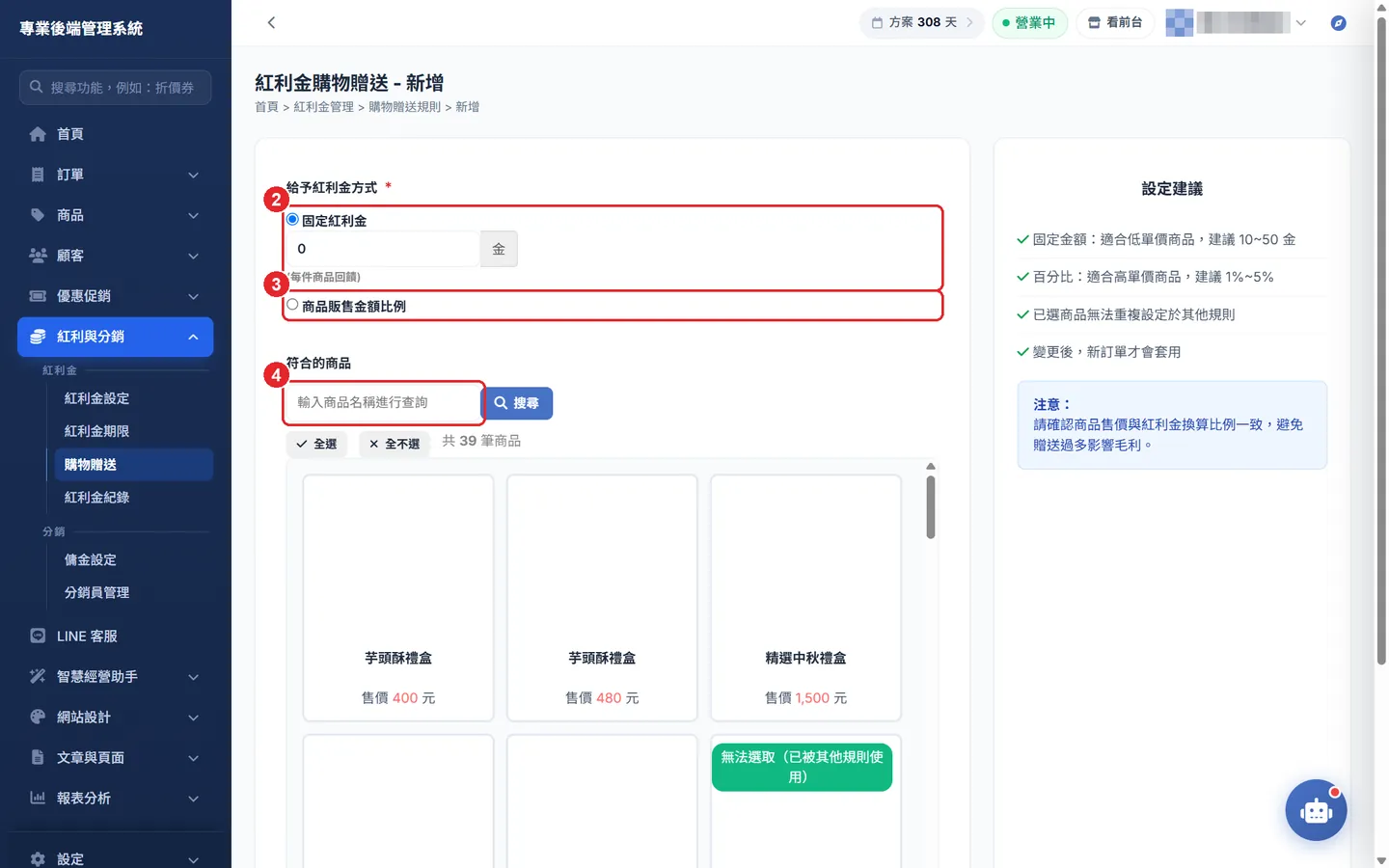Click the 訂單 orders icon in sidebar
Image resolution: width=1389 pixels, height=868 pixels.
[x=38, y=175]
